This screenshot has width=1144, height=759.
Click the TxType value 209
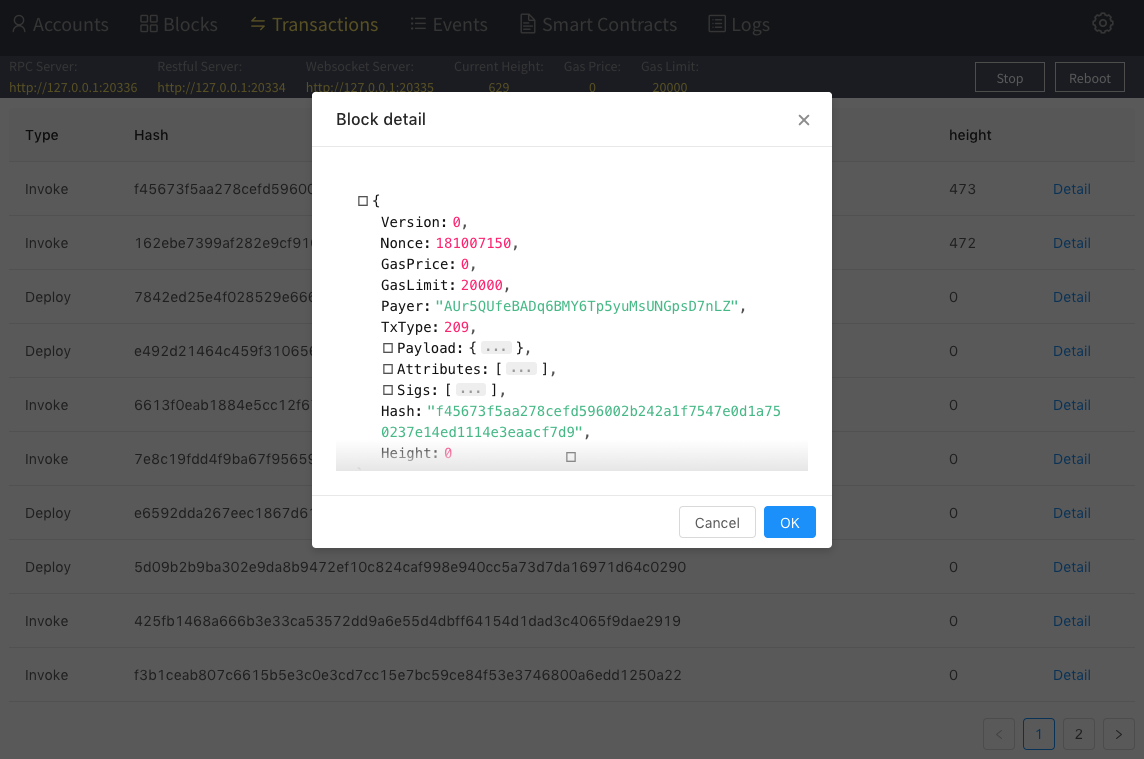[457, 328]
